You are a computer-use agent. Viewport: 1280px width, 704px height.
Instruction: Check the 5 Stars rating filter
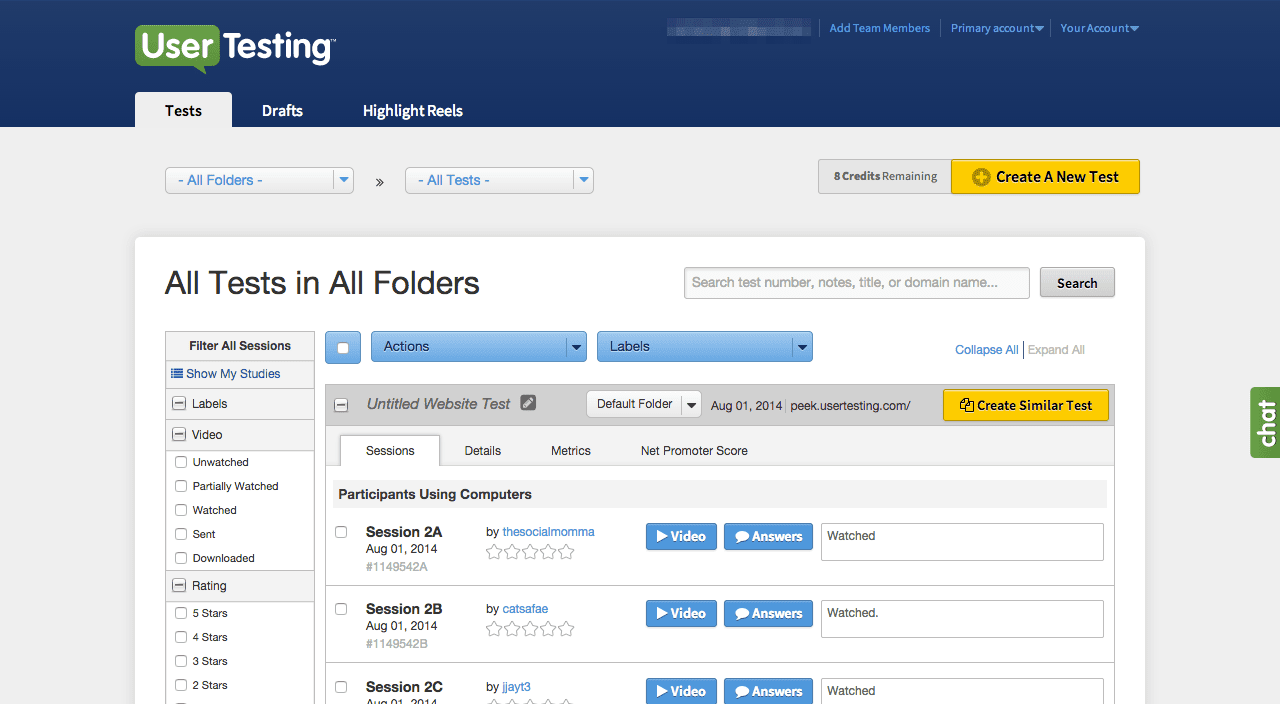tap(180, 613)
